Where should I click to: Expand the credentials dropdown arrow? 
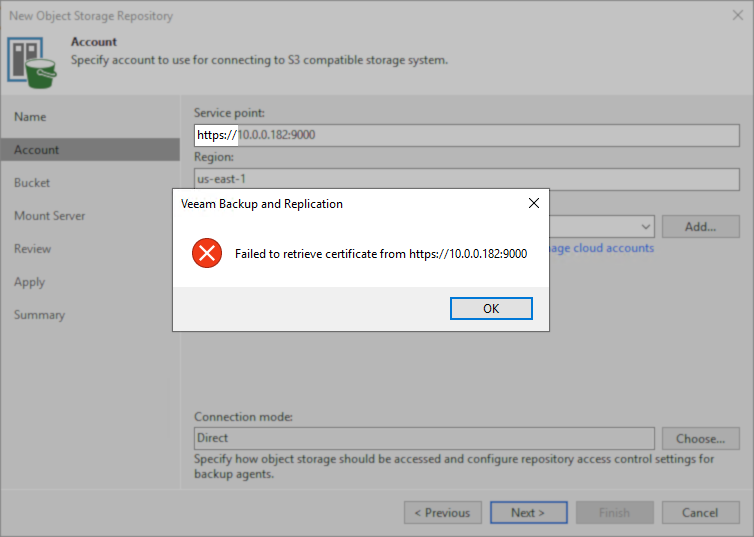[646, 226]
